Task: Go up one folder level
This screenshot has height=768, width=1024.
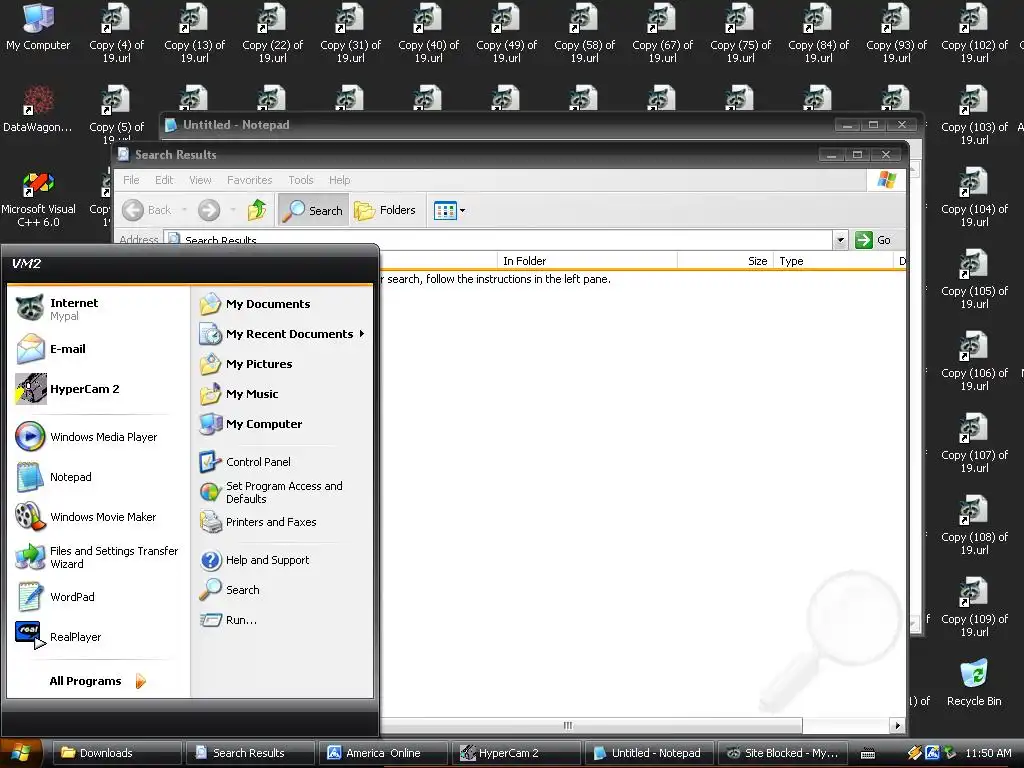Action: pos(257,210)
